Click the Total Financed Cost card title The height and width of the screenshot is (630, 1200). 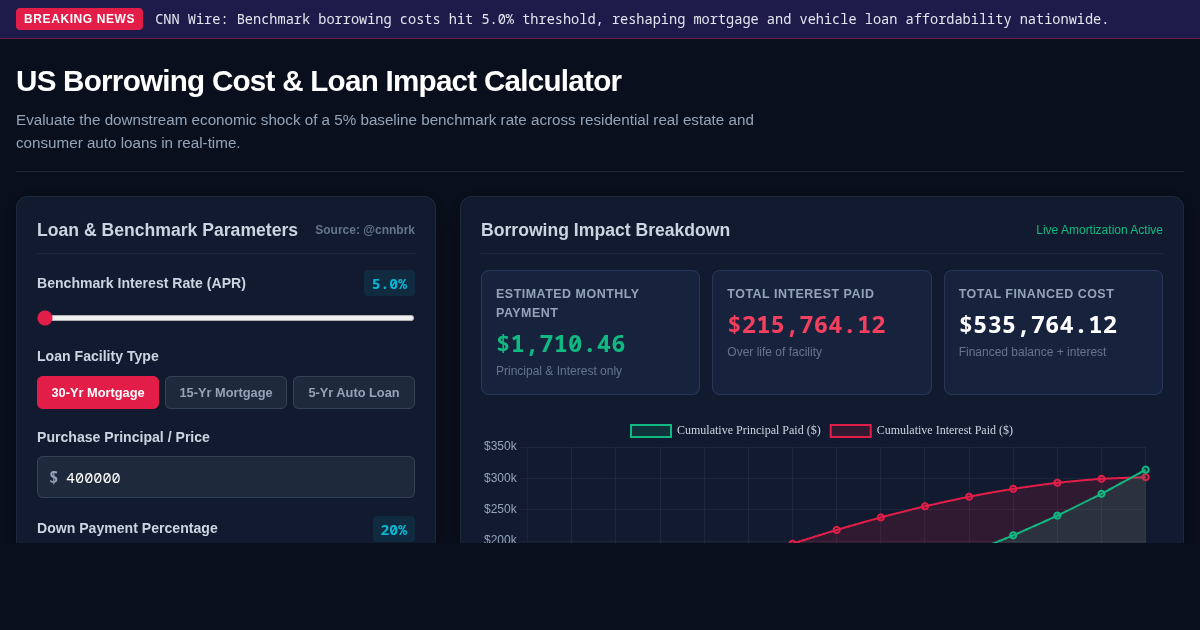(x=1036, y=294)
